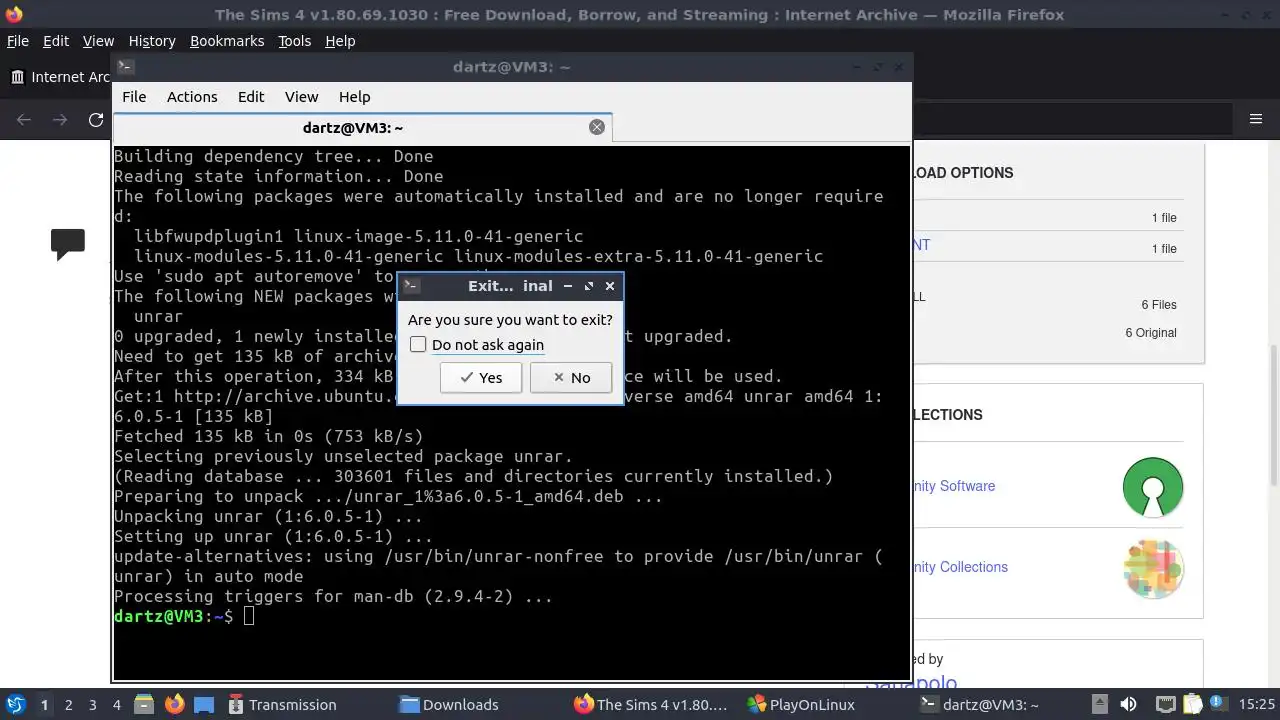The height and width of the screenshot is (720, 1280).
Task: Go back in Firefox
Action: coord(24,120)
